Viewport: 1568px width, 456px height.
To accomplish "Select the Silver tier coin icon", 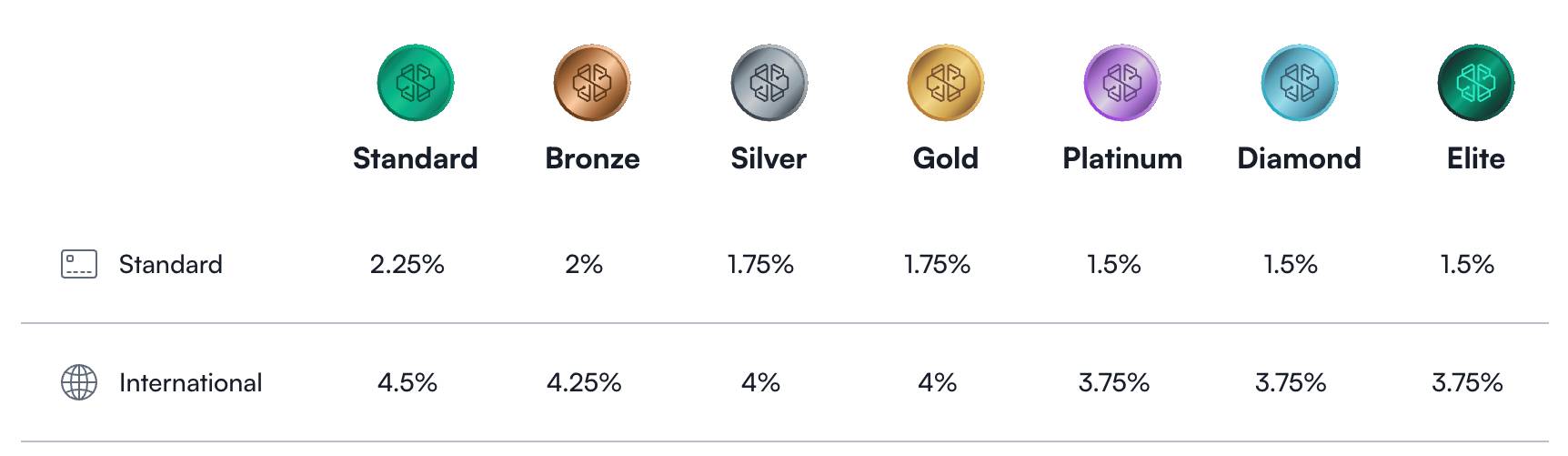I will (769, 83).
